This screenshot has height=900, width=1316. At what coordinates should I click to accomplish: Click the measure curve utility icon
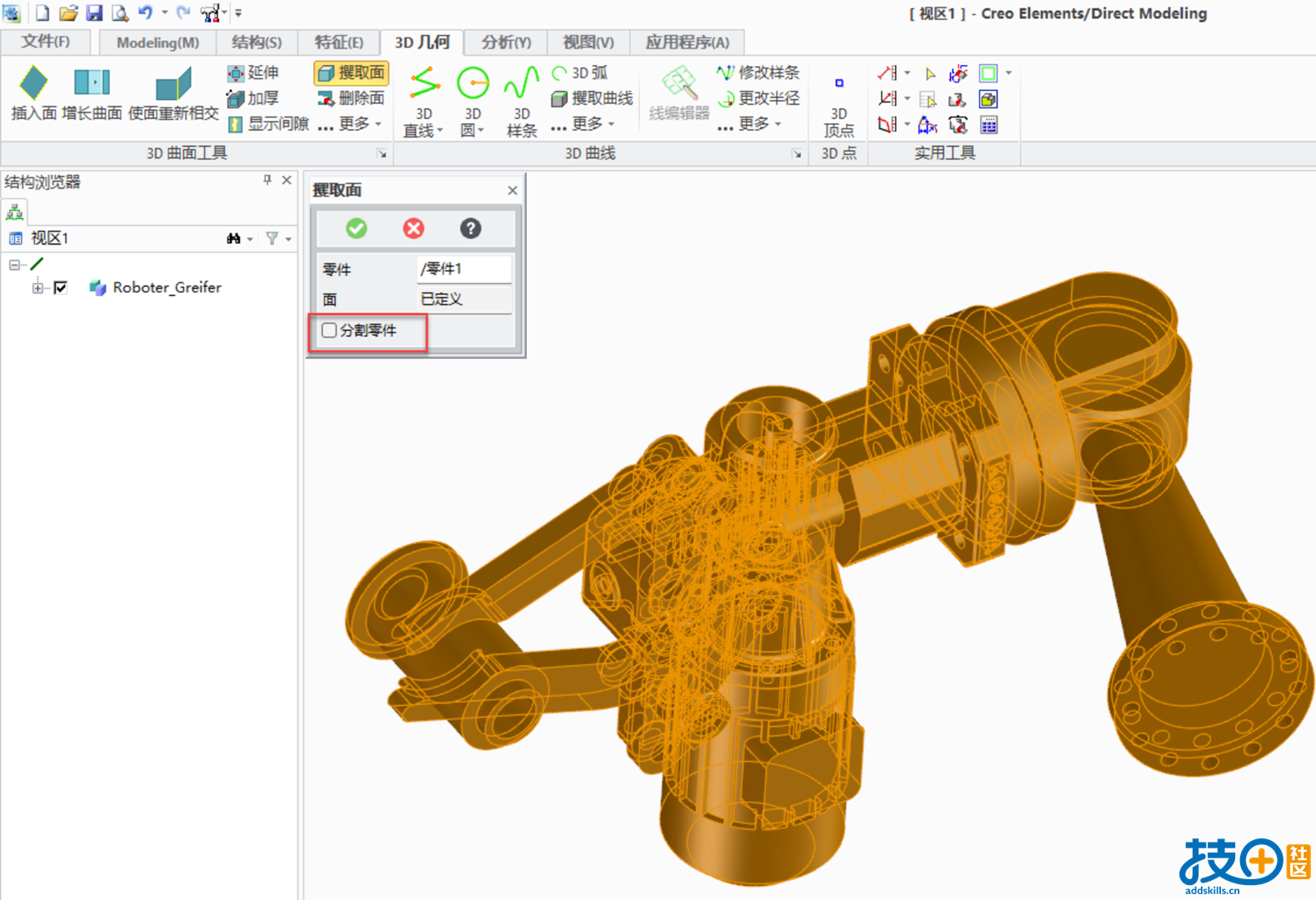click(887, 125)
